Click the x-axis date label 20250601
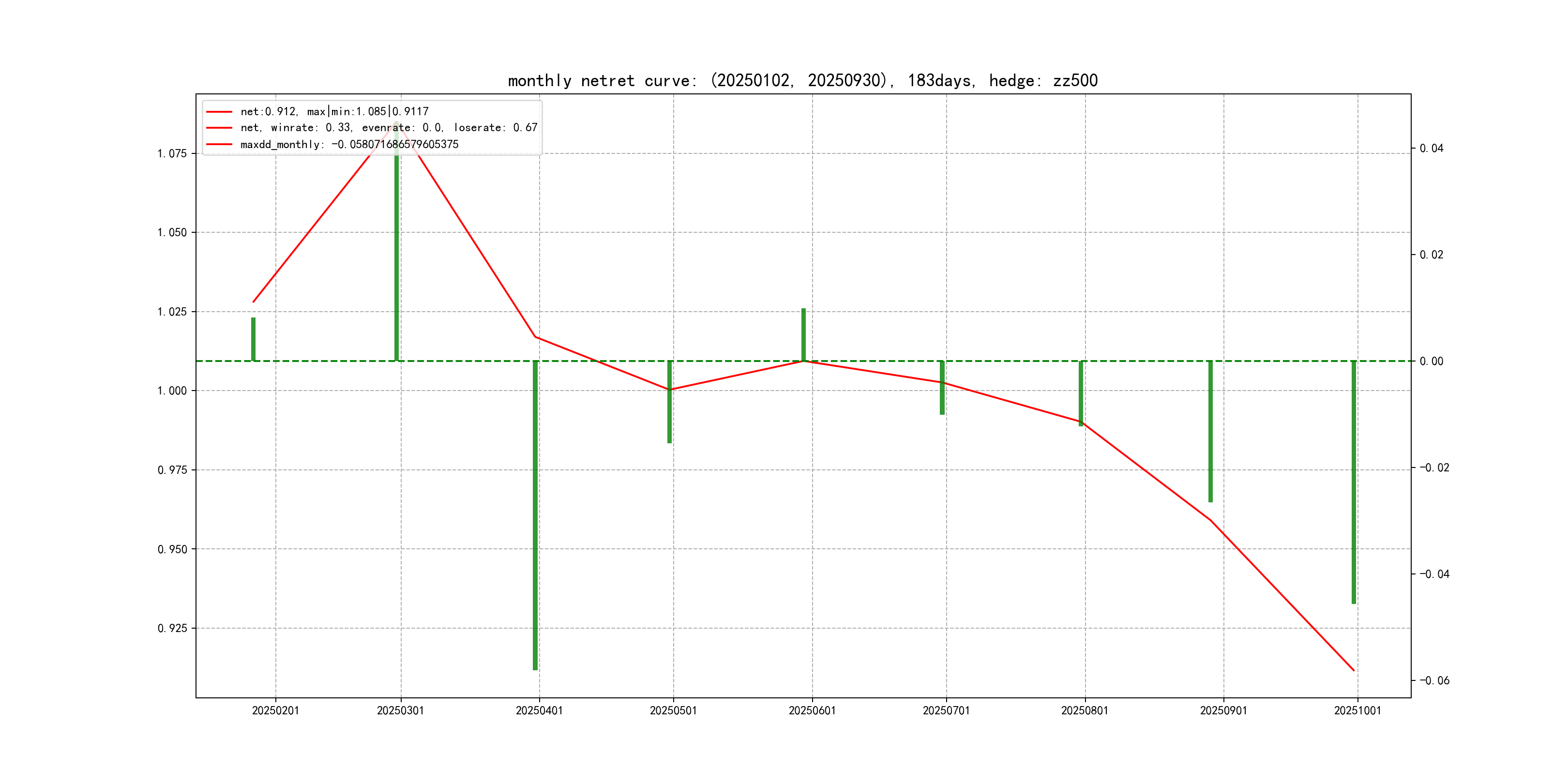The width and height of the screenshot is (1568, 784). (812, 711)
